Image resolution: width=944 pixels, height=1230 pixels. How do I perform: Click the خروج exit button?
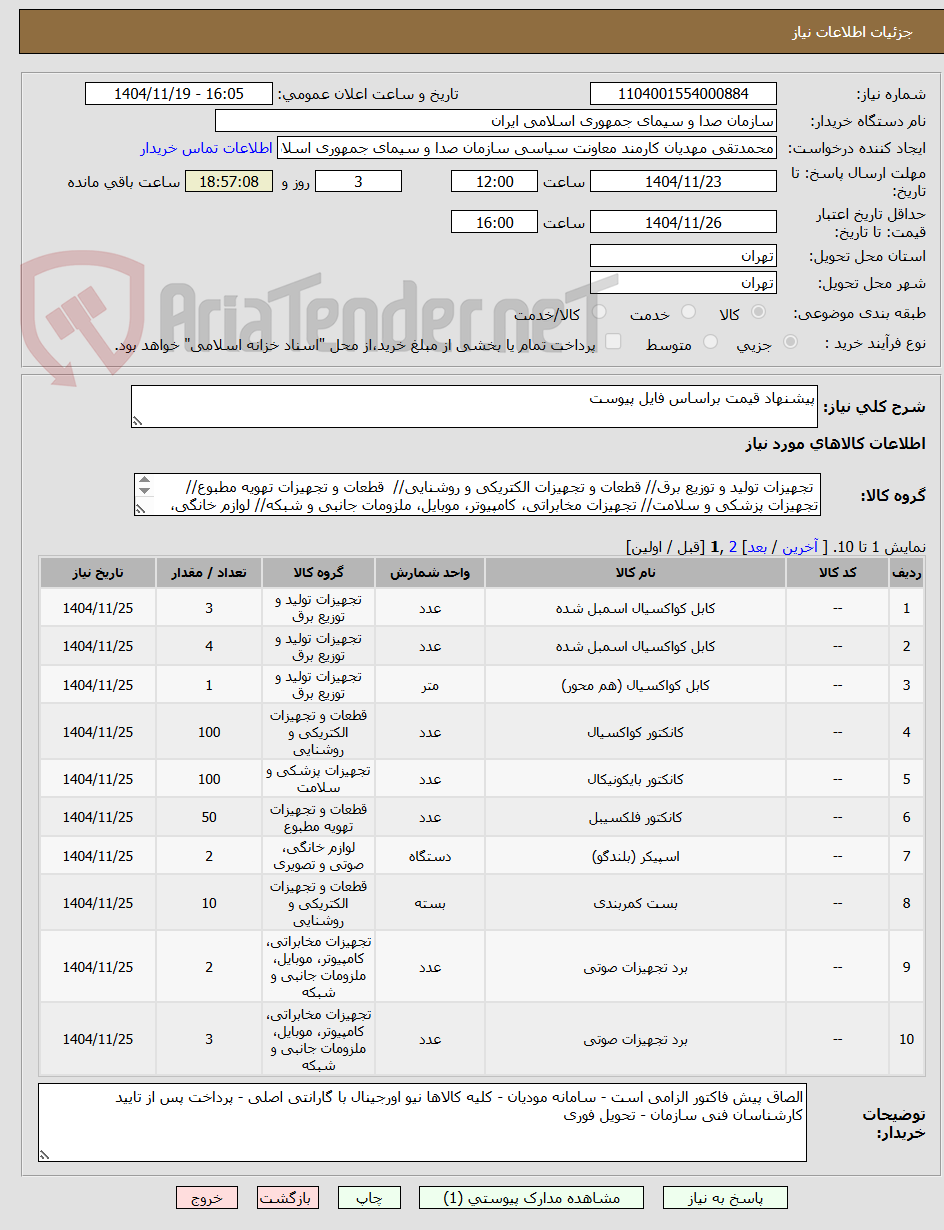point(207,1198)
